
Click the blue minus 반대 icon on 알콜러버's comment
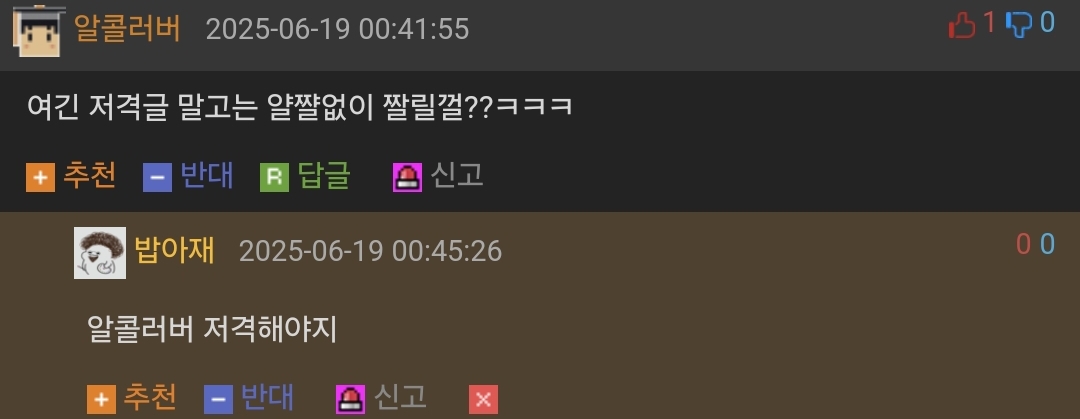point(157,178)
